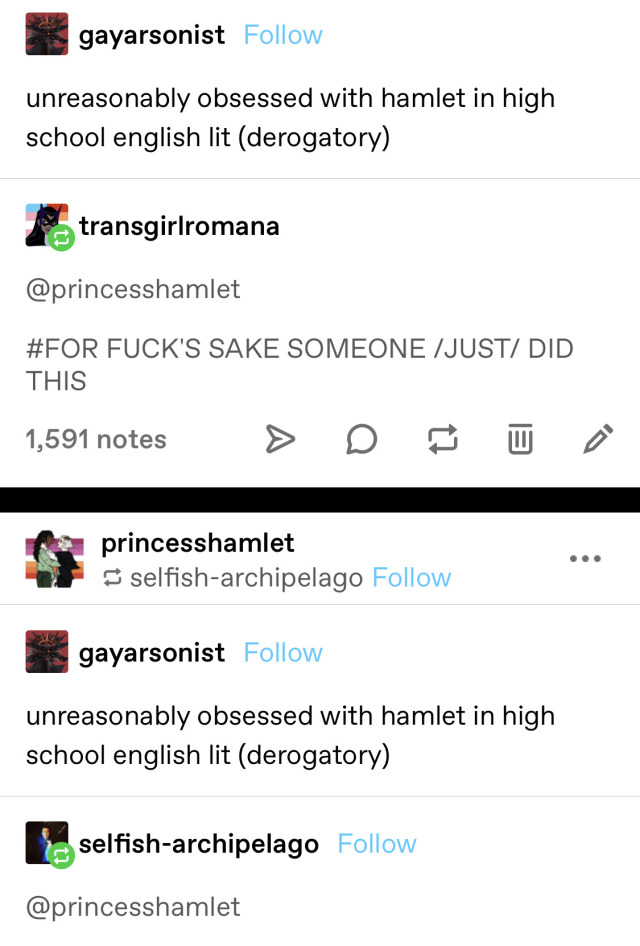Open the princesshamlet blog name header

pyautogui.click(x=197, y=543)
